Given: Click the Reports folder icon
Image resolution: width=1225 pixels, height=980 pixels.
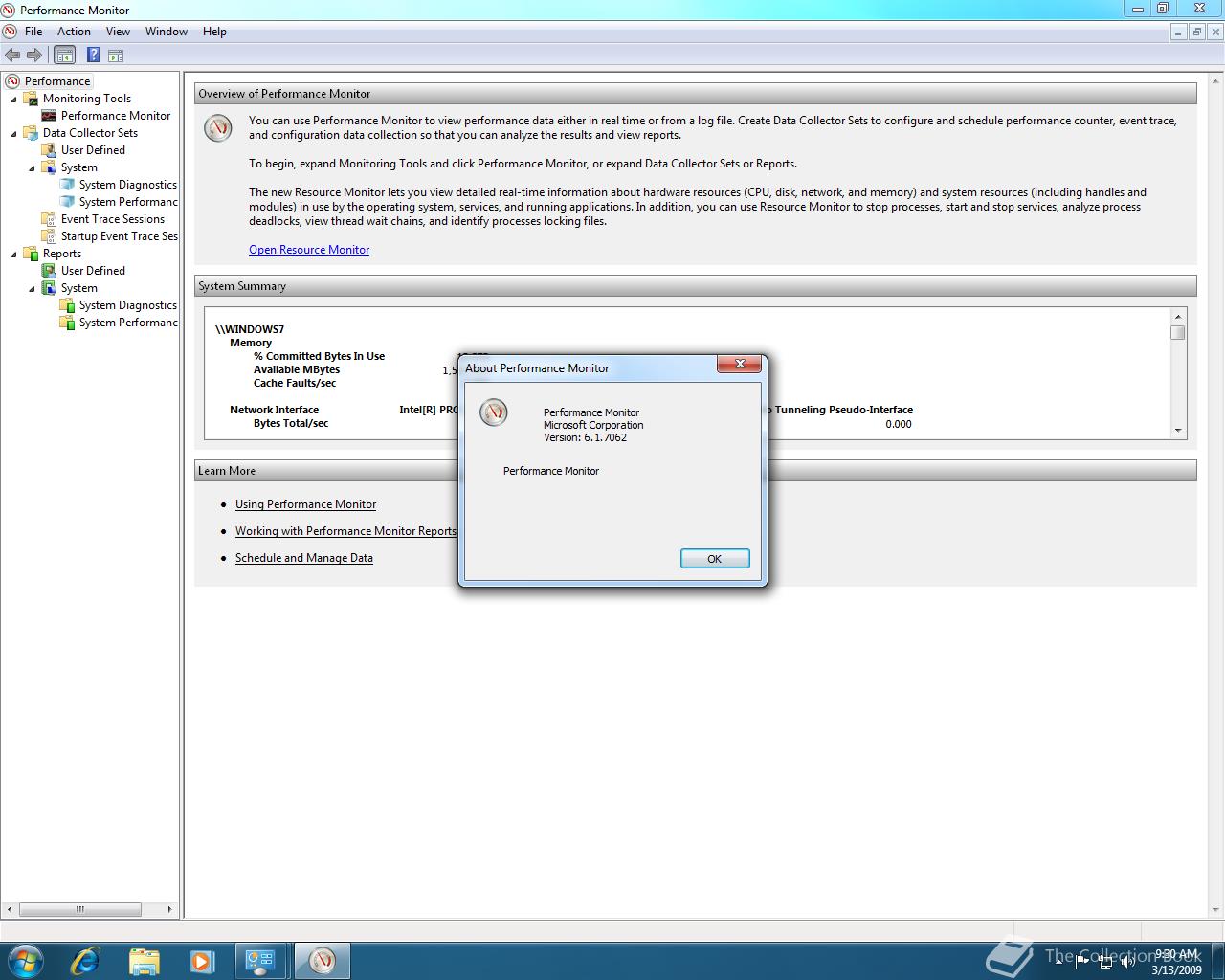Looking at the screenshot, I should pyautogui.click(x=31, y=254).
